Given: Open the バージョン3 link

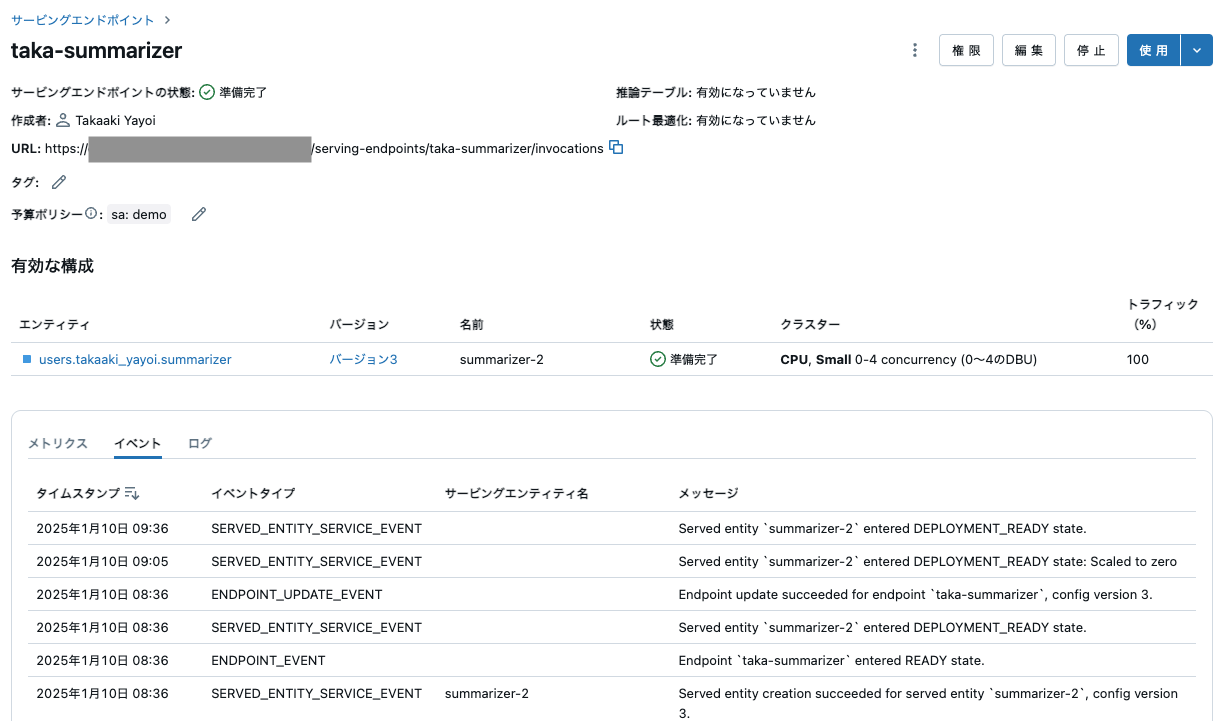Looking at the screenshot, I should 362,358.
